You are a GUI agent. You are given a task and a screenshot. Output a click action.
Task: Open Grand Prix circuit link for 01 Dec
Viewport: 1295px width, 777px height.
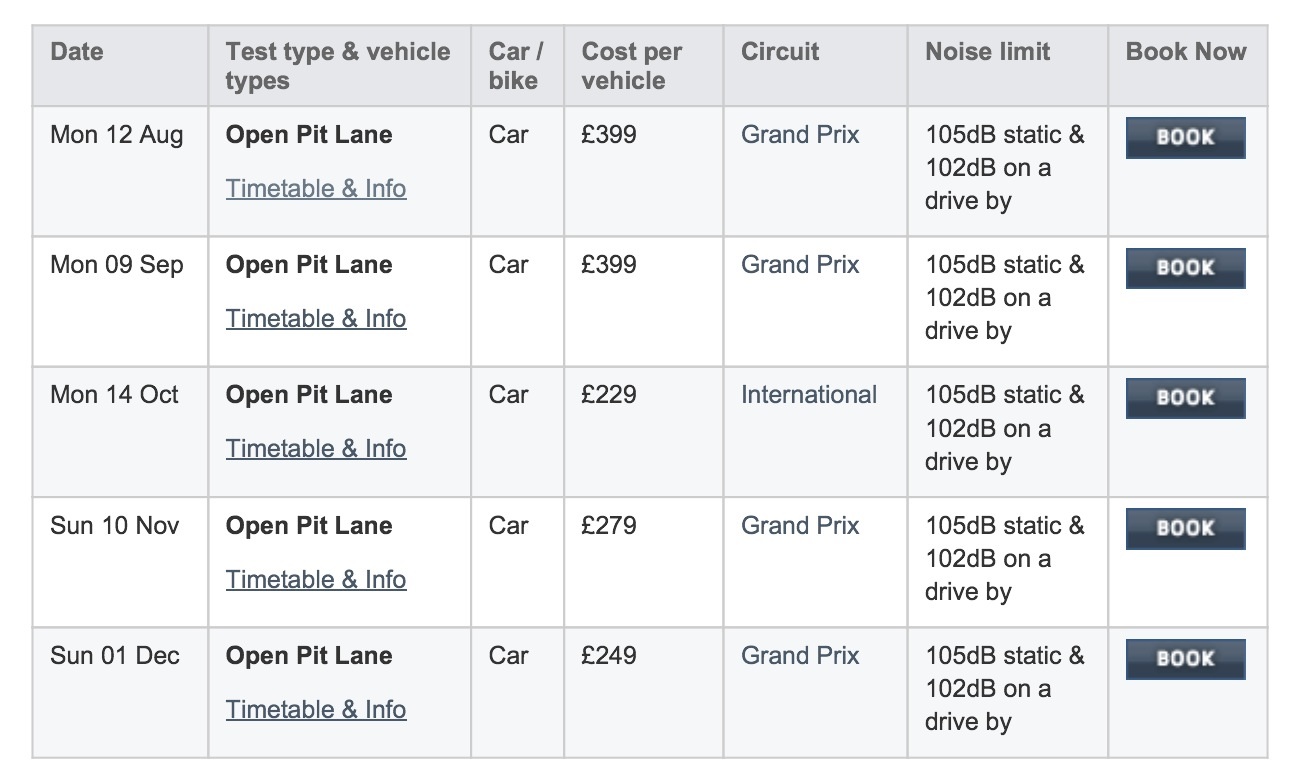[x=800, y=656]
